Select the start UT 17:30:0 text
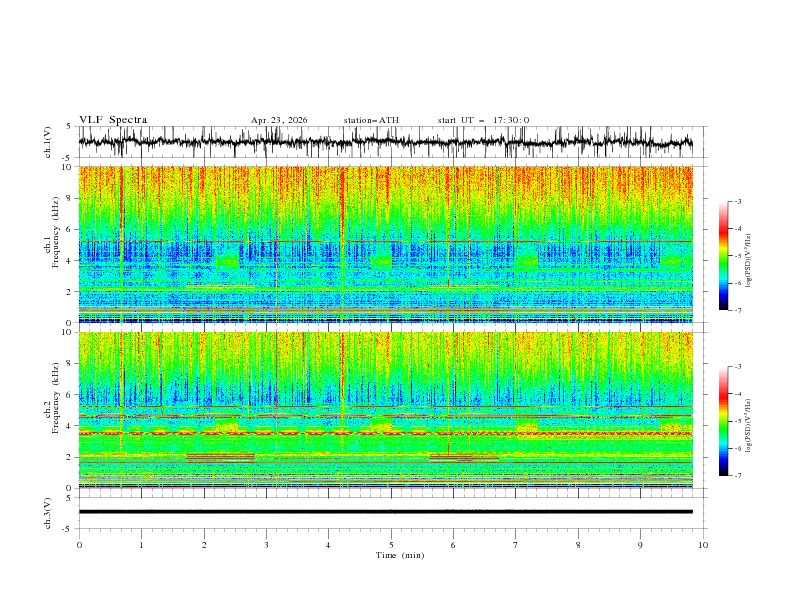Screen dimensions: 792x612 click(x=483, y=120)
